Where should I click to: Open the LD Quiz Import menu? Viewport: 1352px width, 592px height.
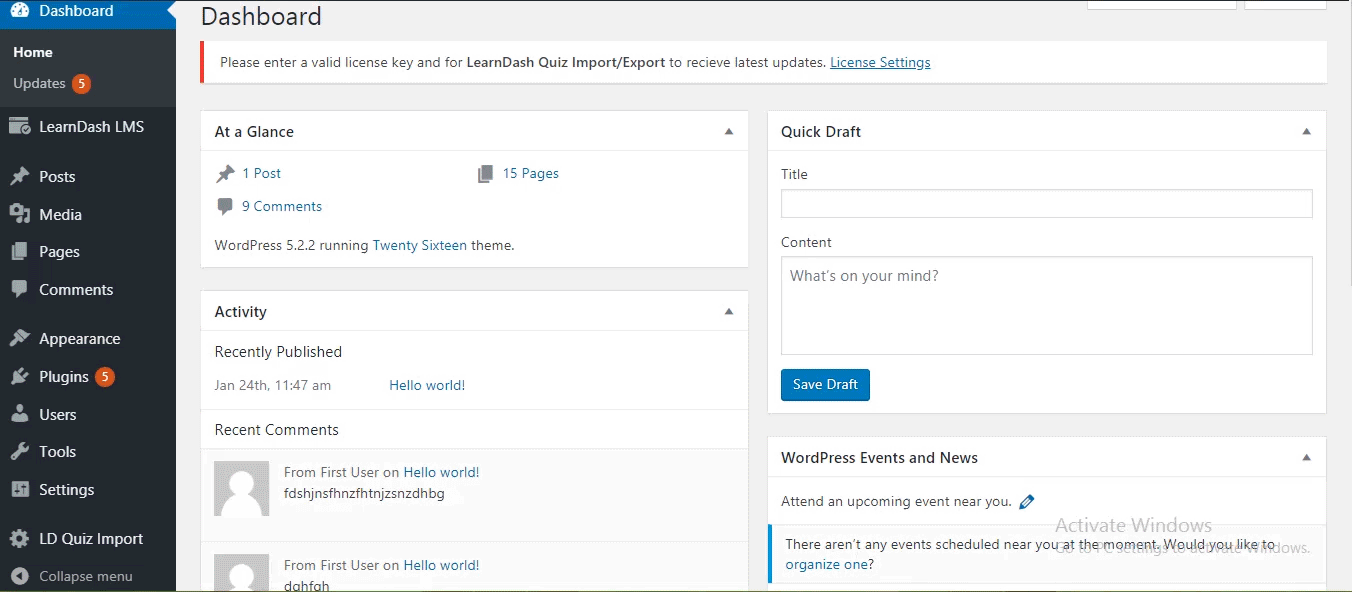click(88, 539)
